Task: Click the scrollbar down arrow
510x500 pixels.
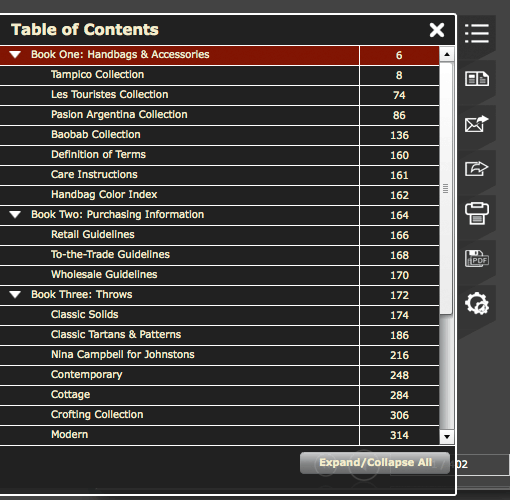Action: (x=447, y=436)
